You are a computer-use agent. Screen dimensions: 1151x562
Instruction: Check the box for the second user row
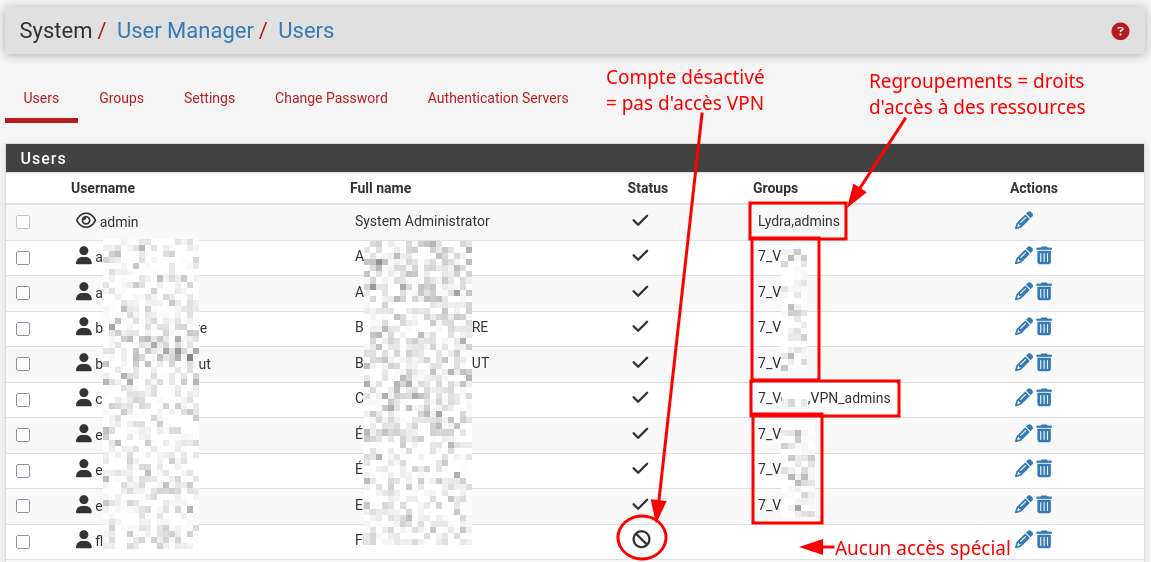tap(23, 258)
